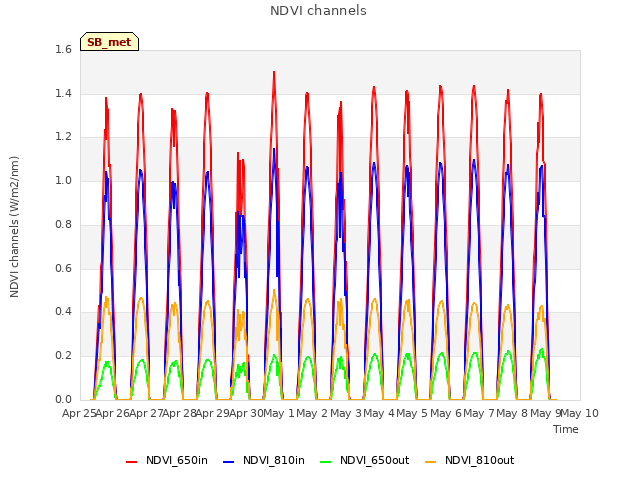The width and height of the screenshot is (640, 480).
Task: Click the orange NDVI_810out legend swatch
Action: point(431,462)
